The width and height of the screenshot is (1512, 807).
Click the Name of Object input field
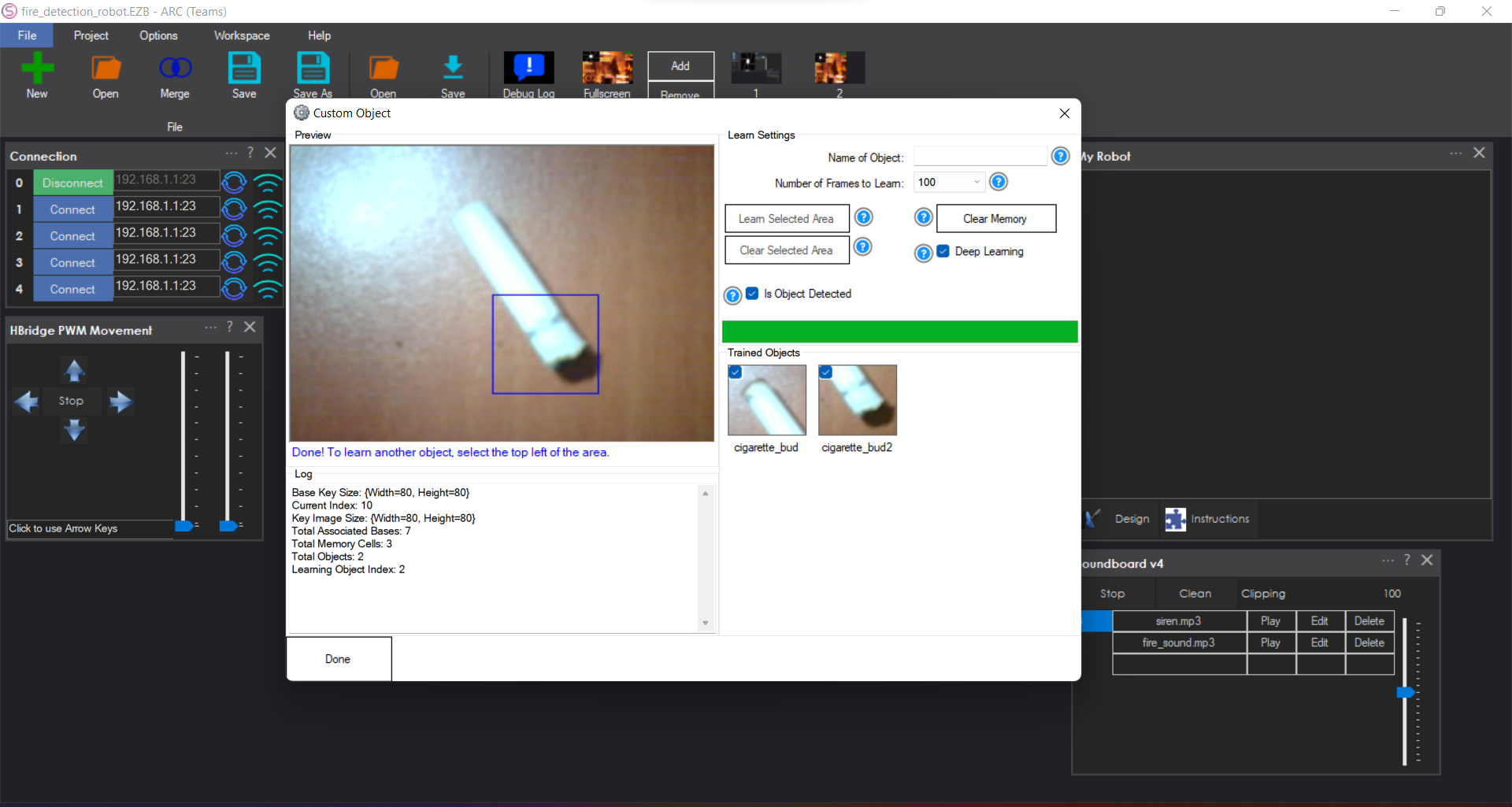coord(979,156)
